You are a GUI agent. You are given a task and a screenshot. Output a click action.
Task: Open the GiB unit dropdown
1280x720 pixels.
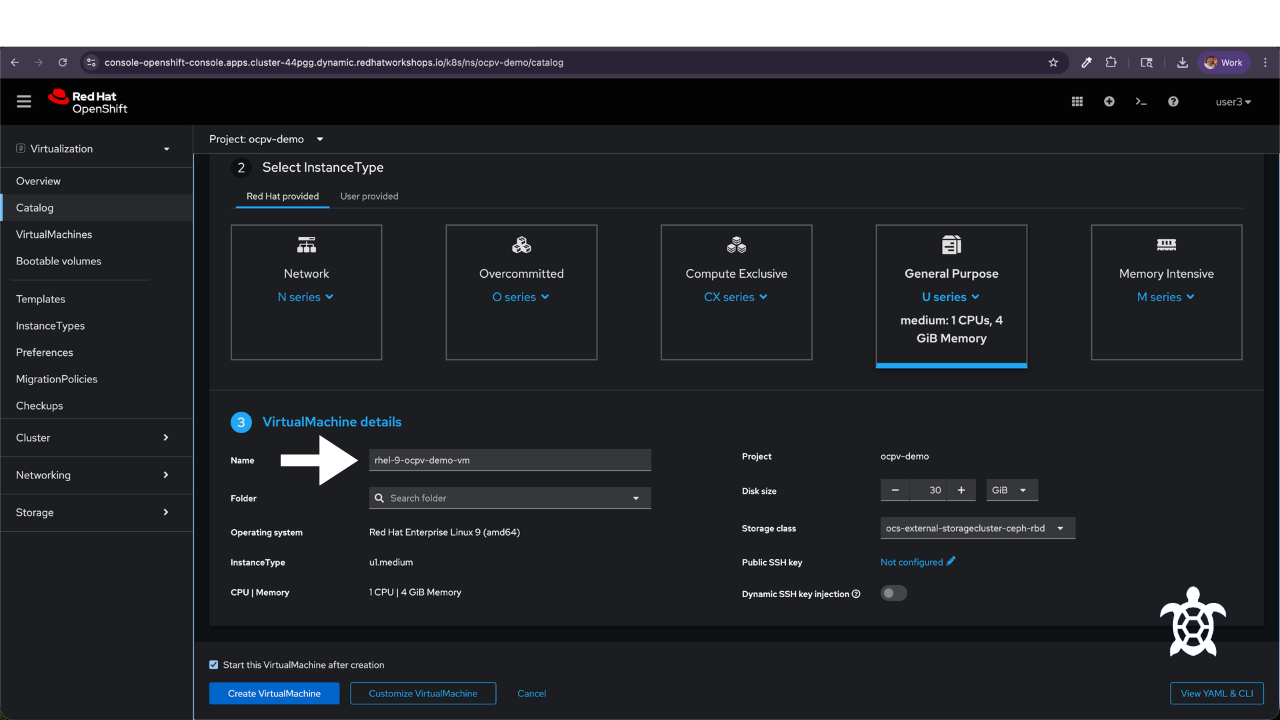click(x=1012, y=490)
